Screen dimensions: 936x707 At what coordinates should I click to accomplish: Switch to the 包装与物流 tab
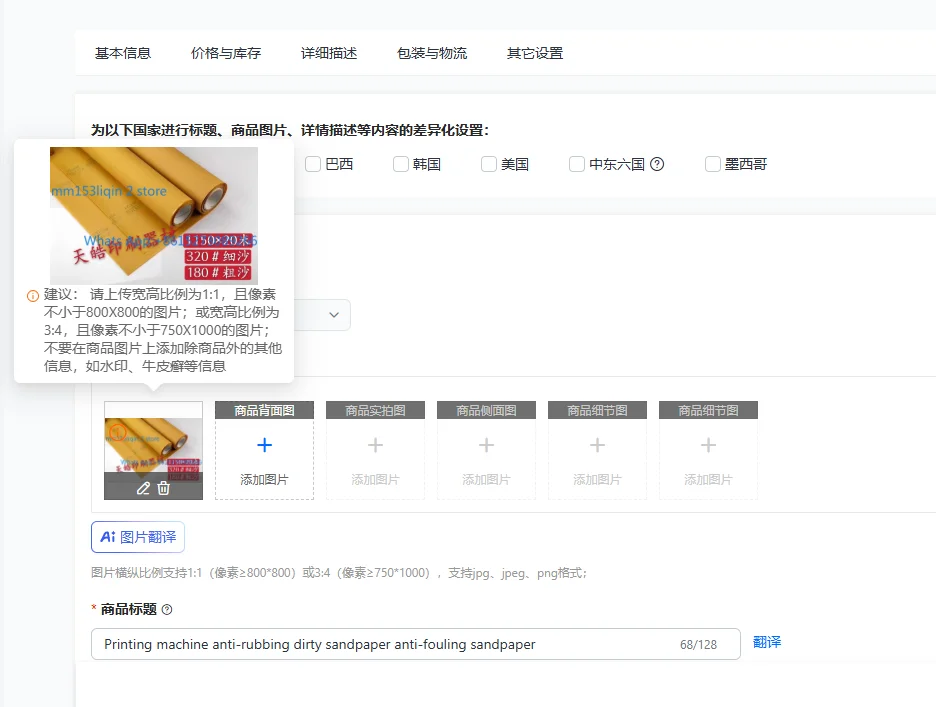[432, 53]
